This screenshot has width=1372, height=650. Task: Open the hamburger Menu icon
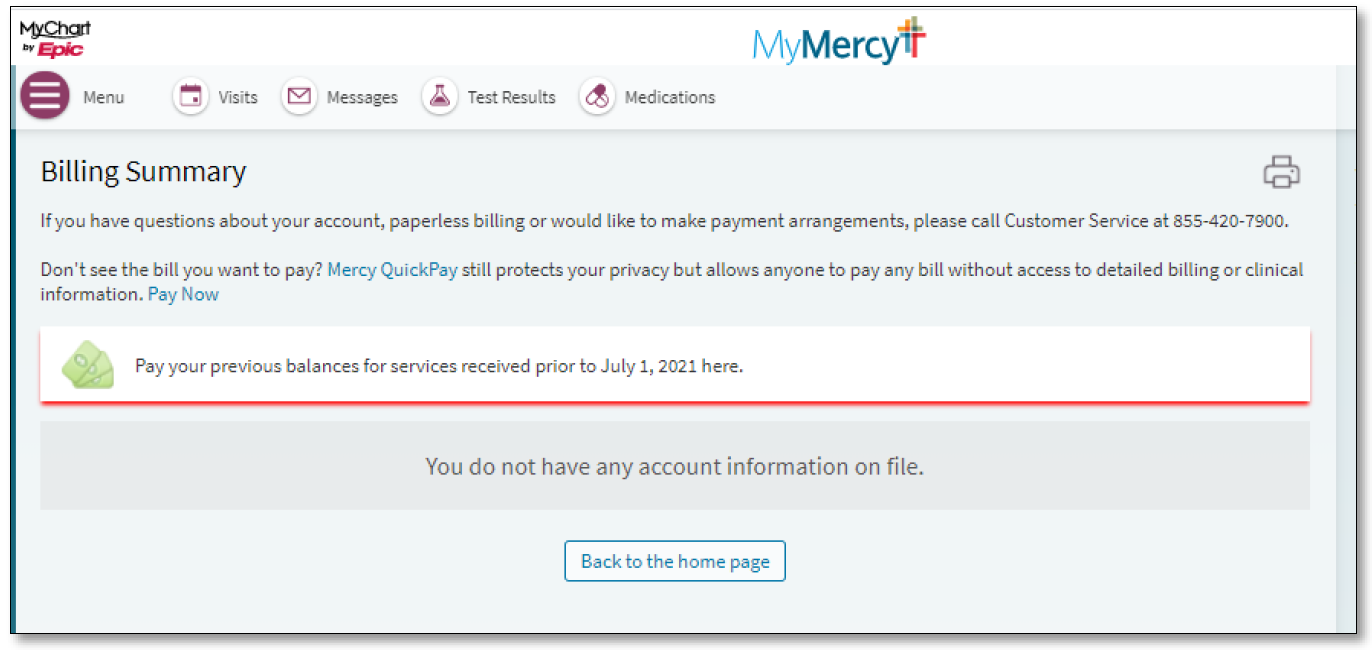[45, 97]
